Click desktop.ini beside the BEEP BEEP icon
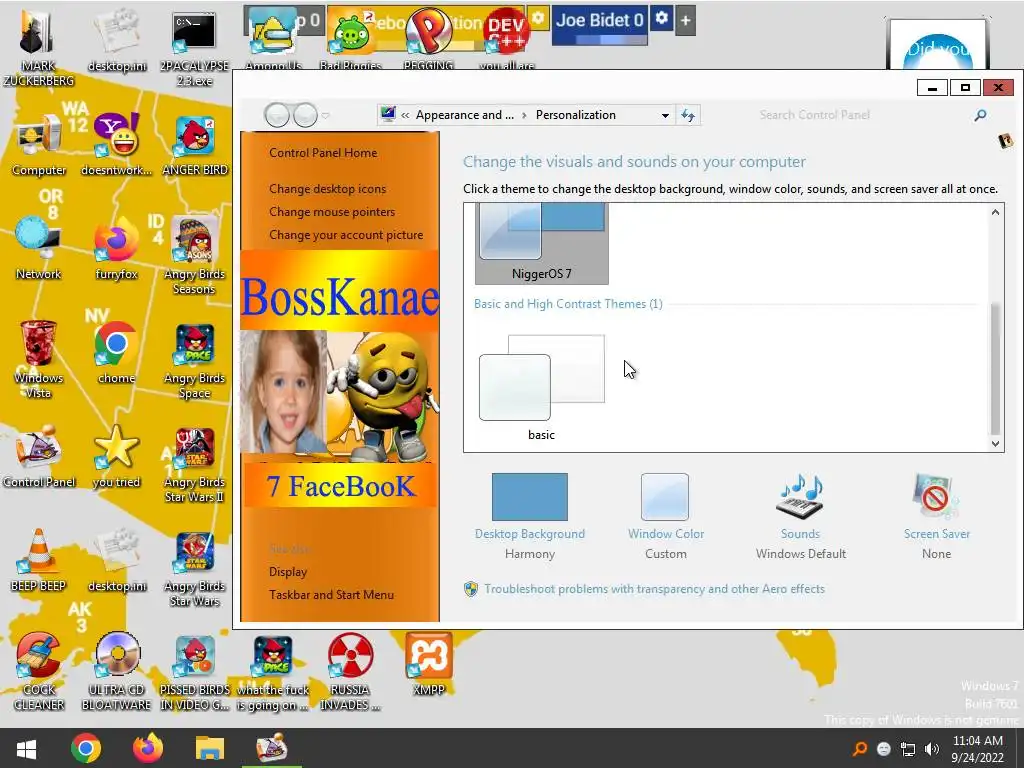The width and height of the screenshot is (1024, 768). point(116,560)
